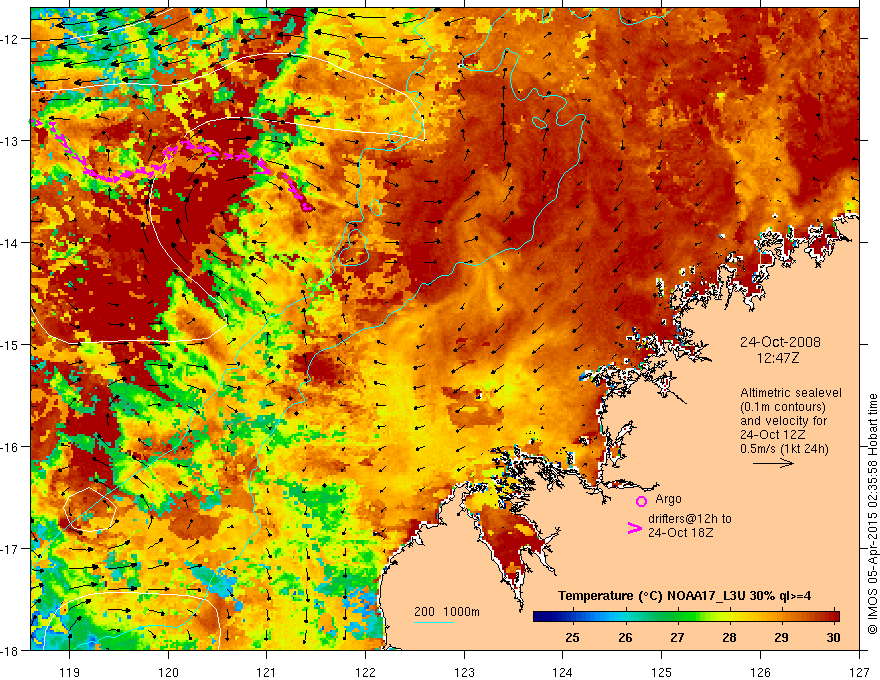Click the color bar label '26'
Image resolution: width=880 pixels, height=680 pixels.
point(625,637)
